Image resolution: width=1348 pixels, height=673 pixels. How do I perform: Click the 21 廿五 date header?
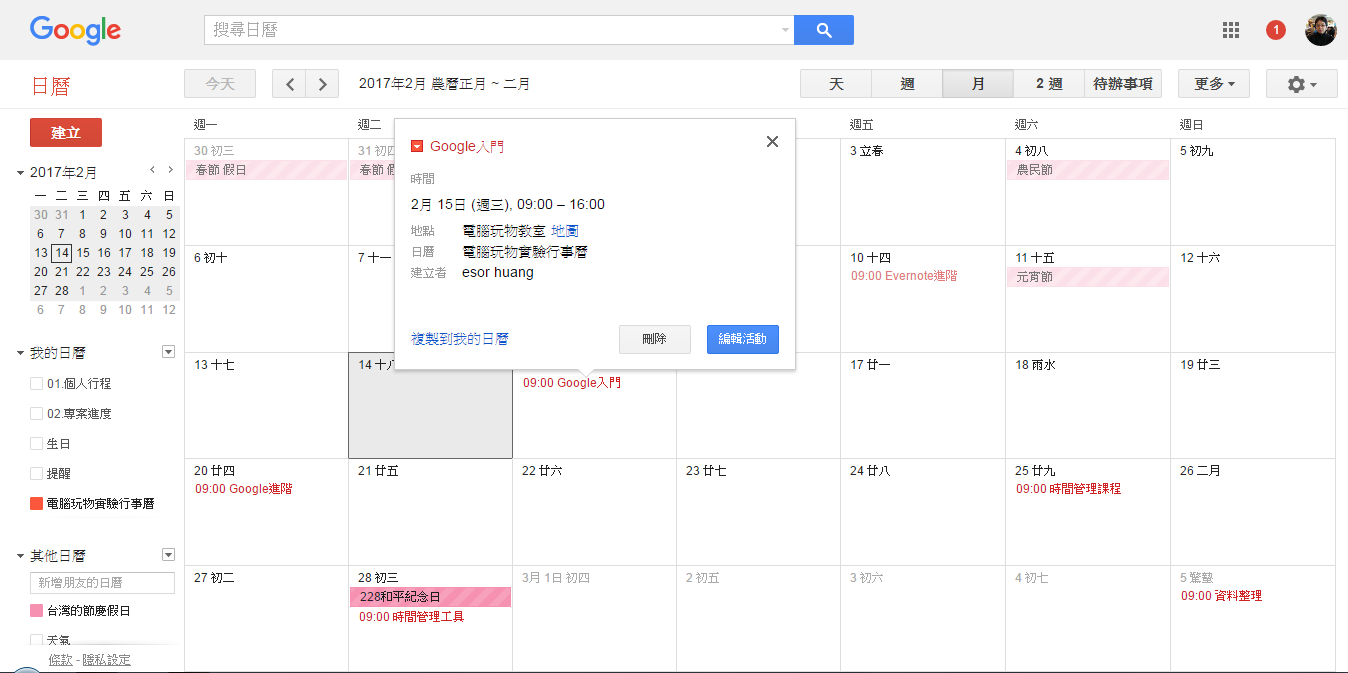(378, 471)
